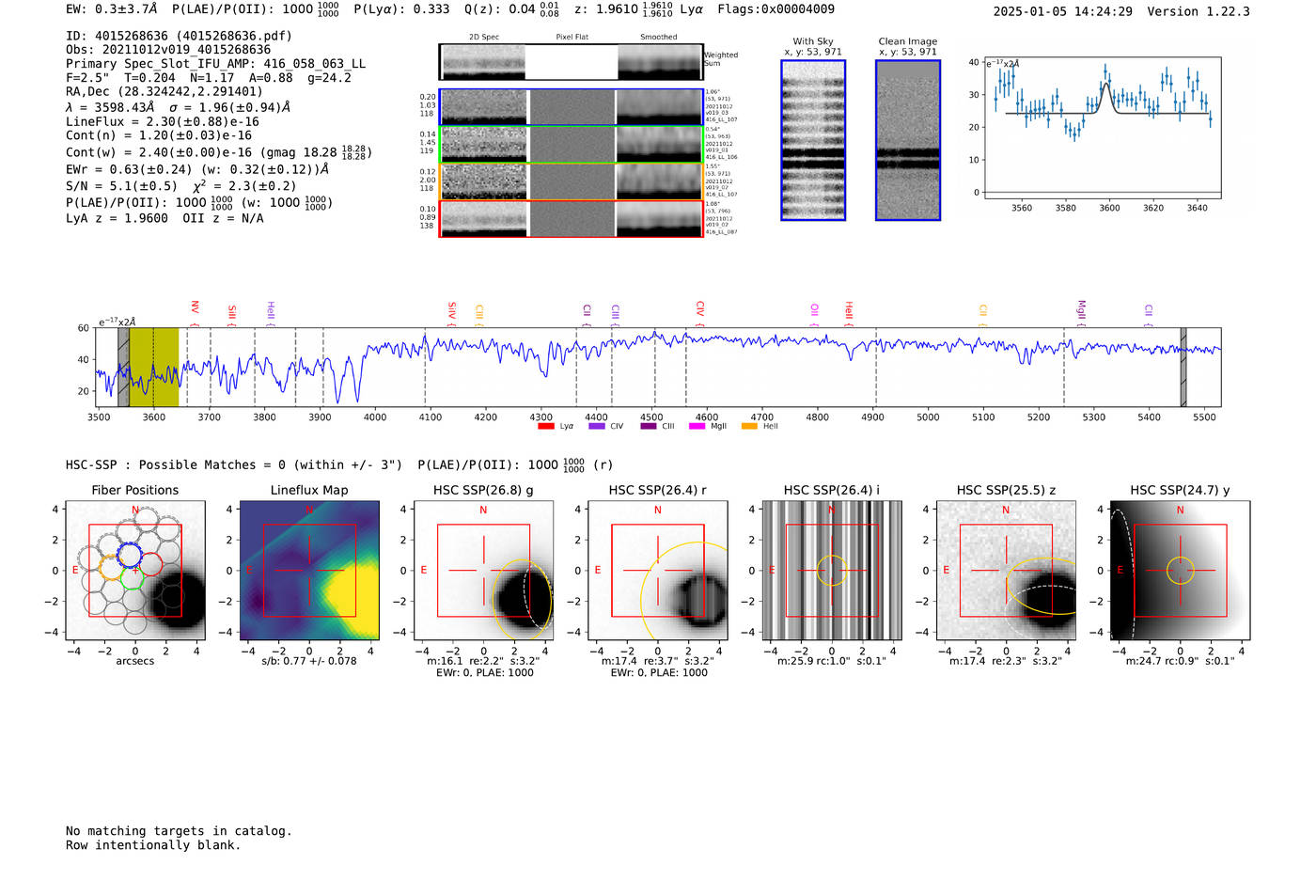The width and height of the screenshot is (1316, 896).
Task: Open the Clean Image cutout
Action: [908, 140]
